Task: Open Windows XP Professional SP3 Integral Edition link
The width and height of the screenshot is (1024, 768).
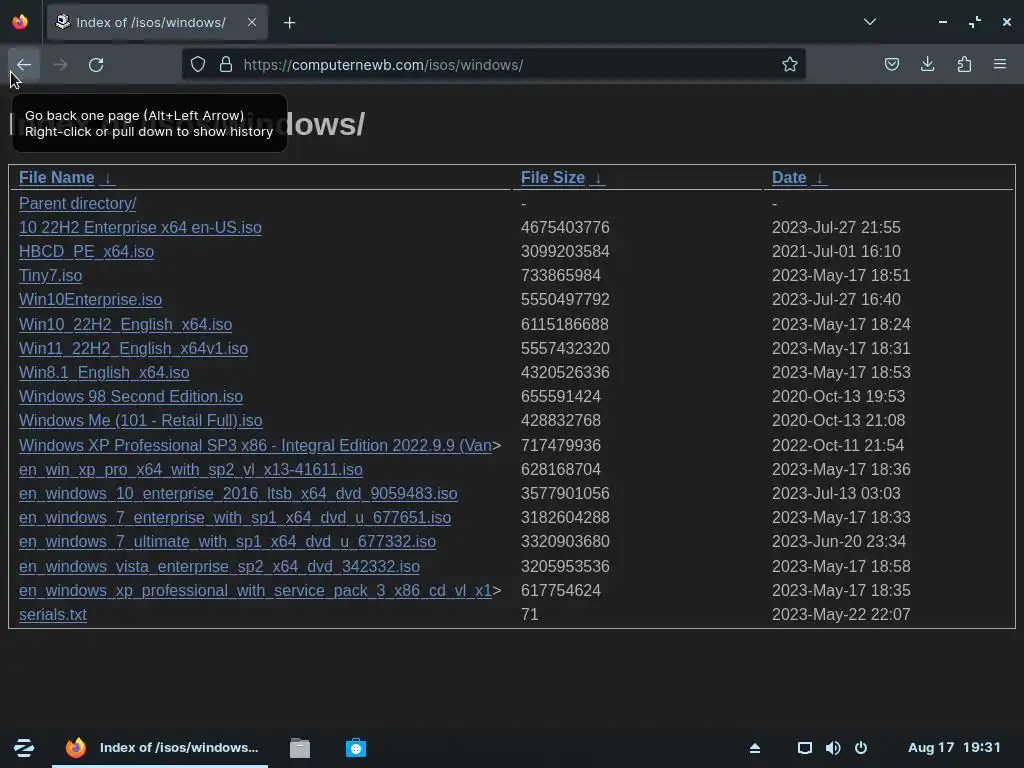Action: pos(255,445)
